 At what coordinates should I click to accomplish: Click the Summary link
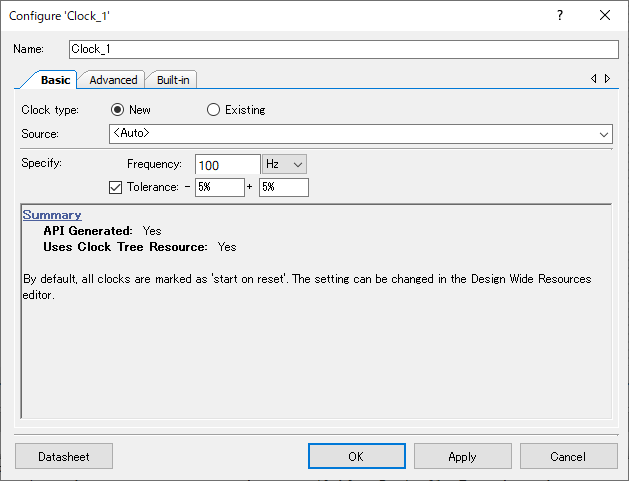pos(52,215)
